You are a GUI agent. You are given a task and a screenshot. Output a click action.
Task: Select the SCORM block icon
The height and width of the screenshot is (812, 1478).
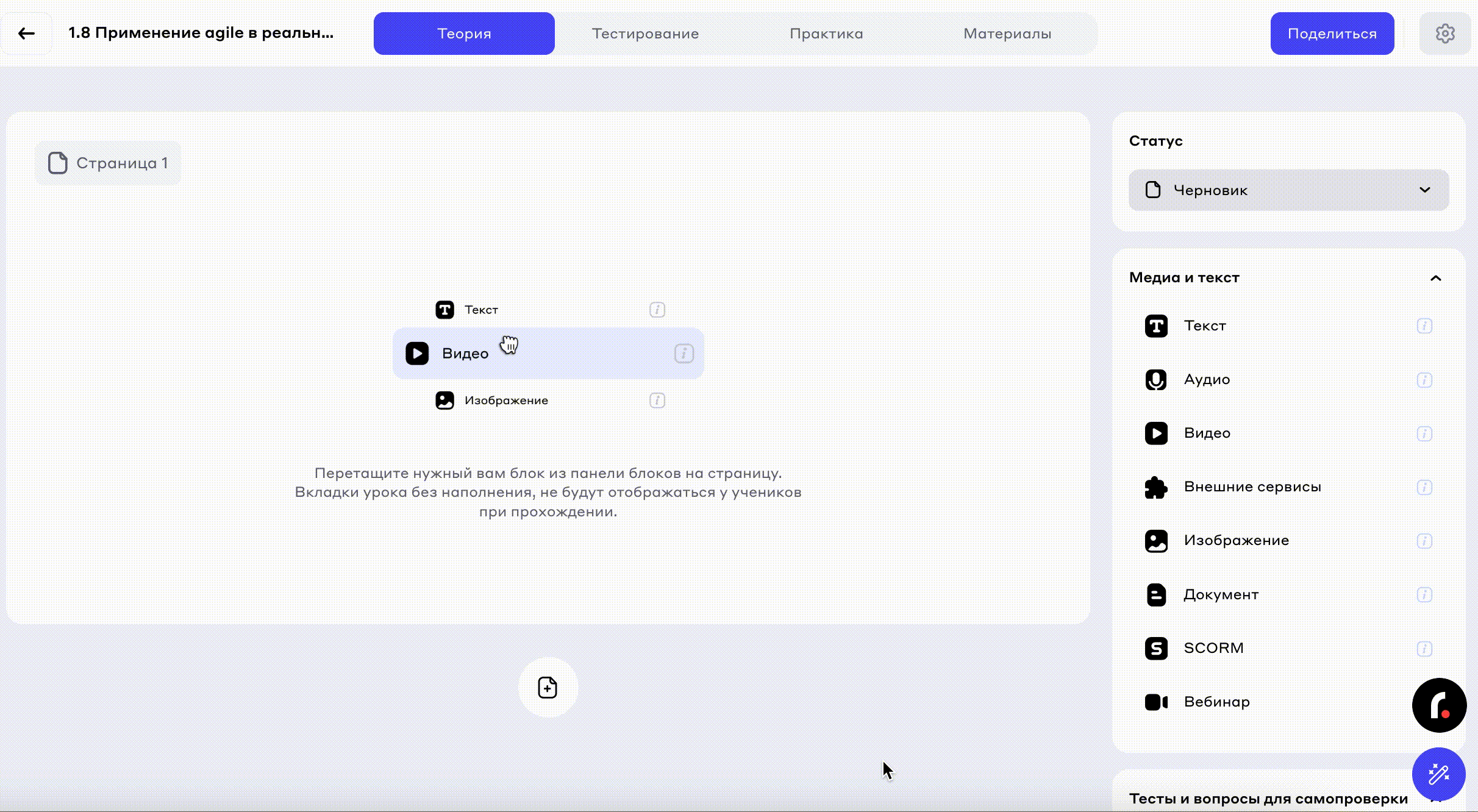point(1155,648)
